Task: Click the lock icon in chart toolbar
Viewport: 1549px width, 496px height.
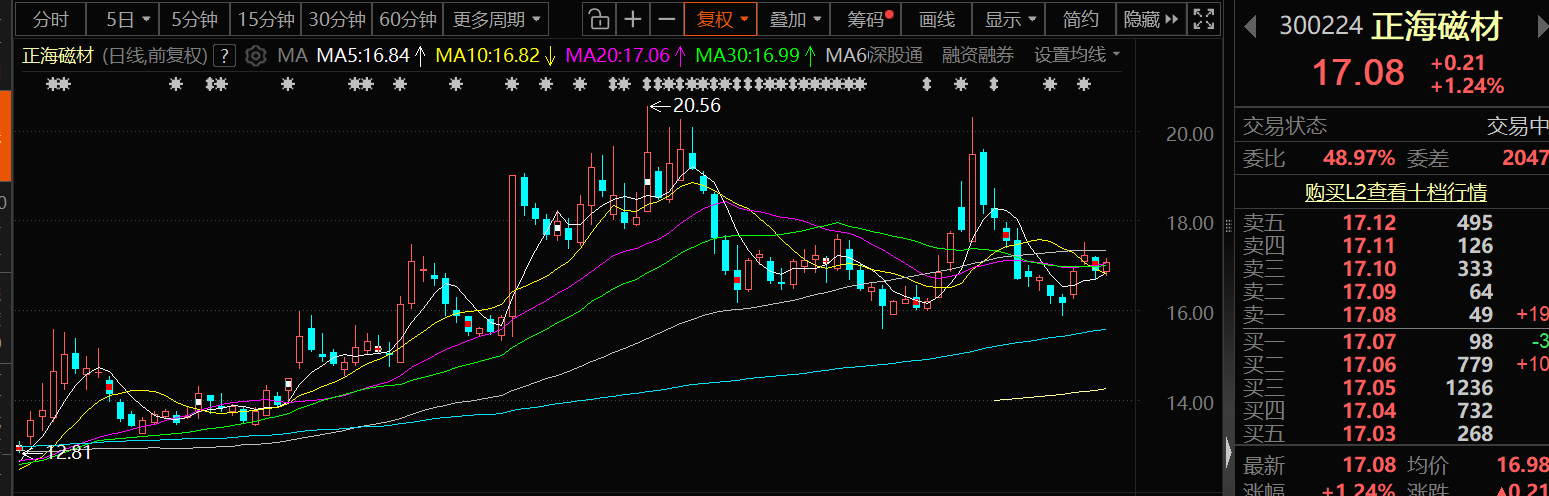Action: (597, 19)
